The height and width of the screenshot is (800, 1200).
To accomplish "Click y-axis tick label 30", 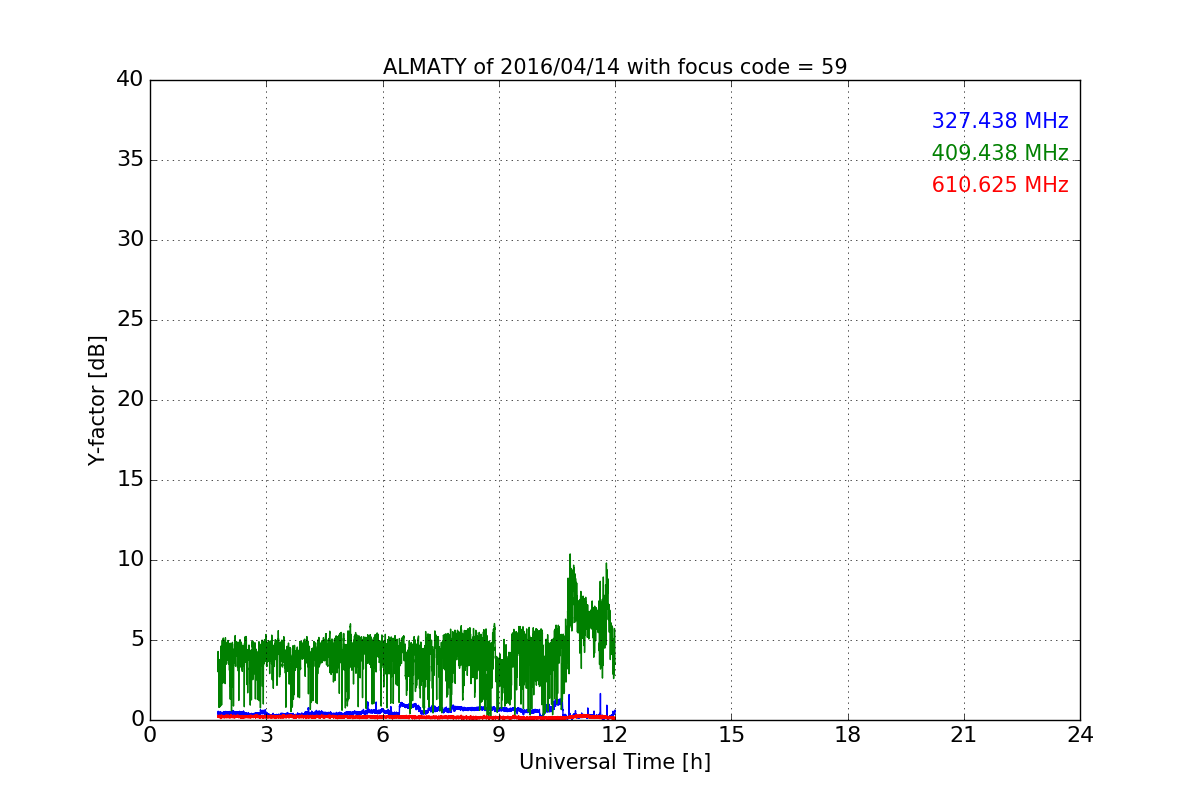I will pos(130,240).
